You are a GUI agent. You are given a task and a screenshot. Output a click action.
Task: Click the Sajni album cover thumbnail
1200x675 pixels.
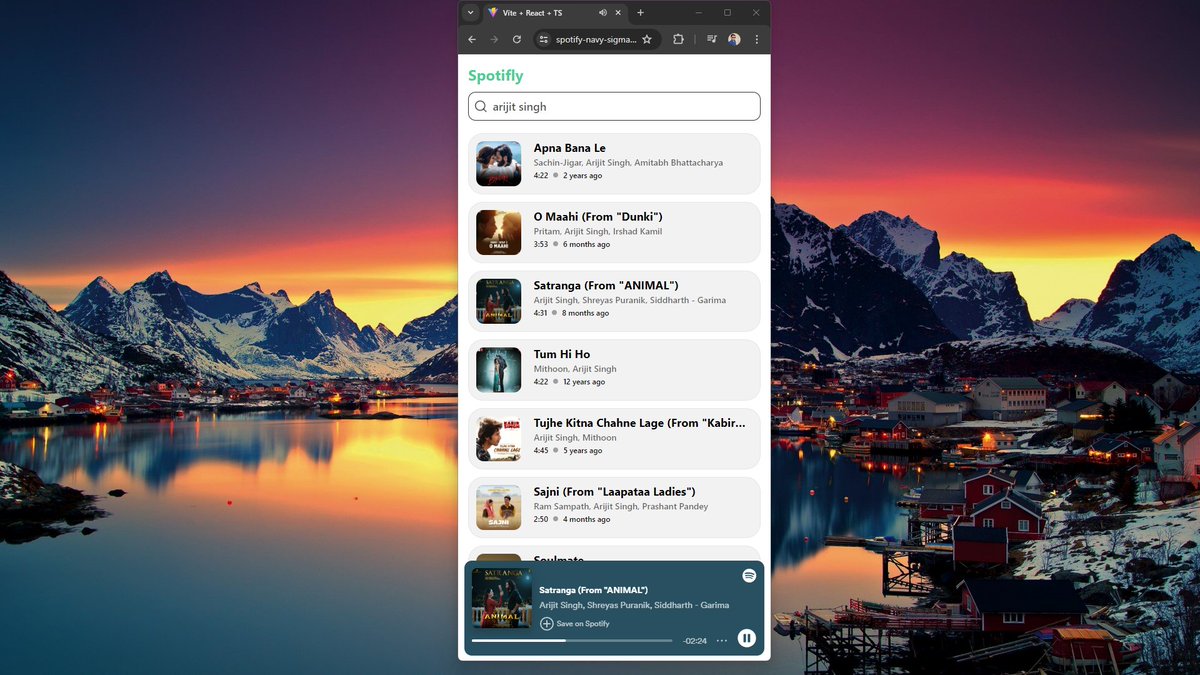pyautogui.click(x=498, y=507)
